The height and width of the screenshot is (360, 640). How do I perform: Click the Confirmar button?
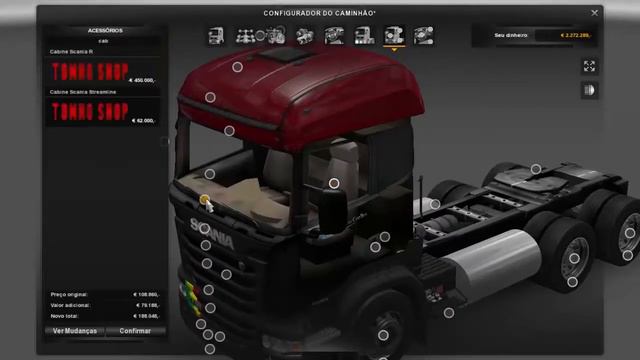point(135,331)
